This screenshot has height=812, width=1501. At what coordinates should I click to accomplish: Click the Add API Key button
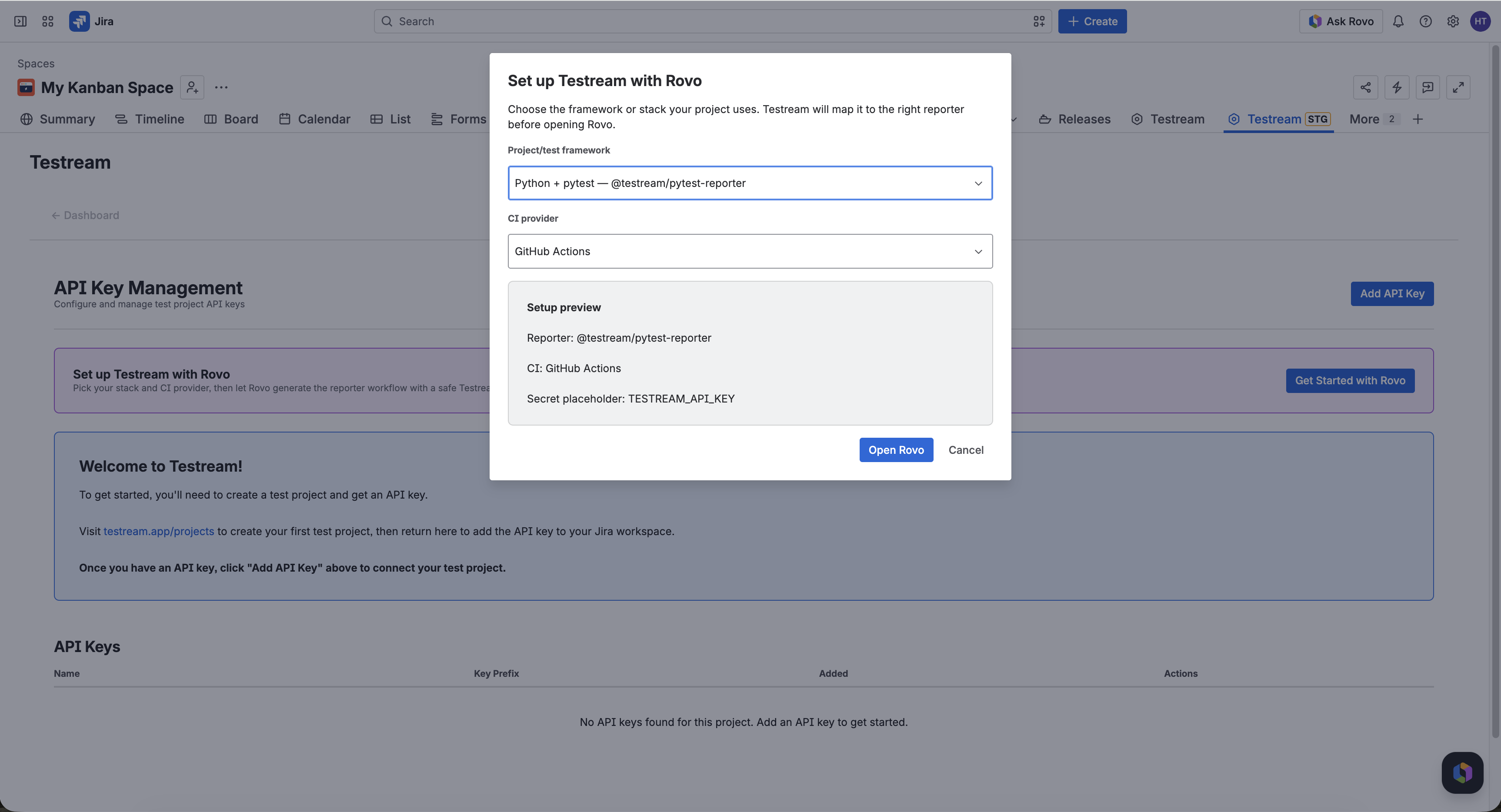click(x=1391, y=293)
